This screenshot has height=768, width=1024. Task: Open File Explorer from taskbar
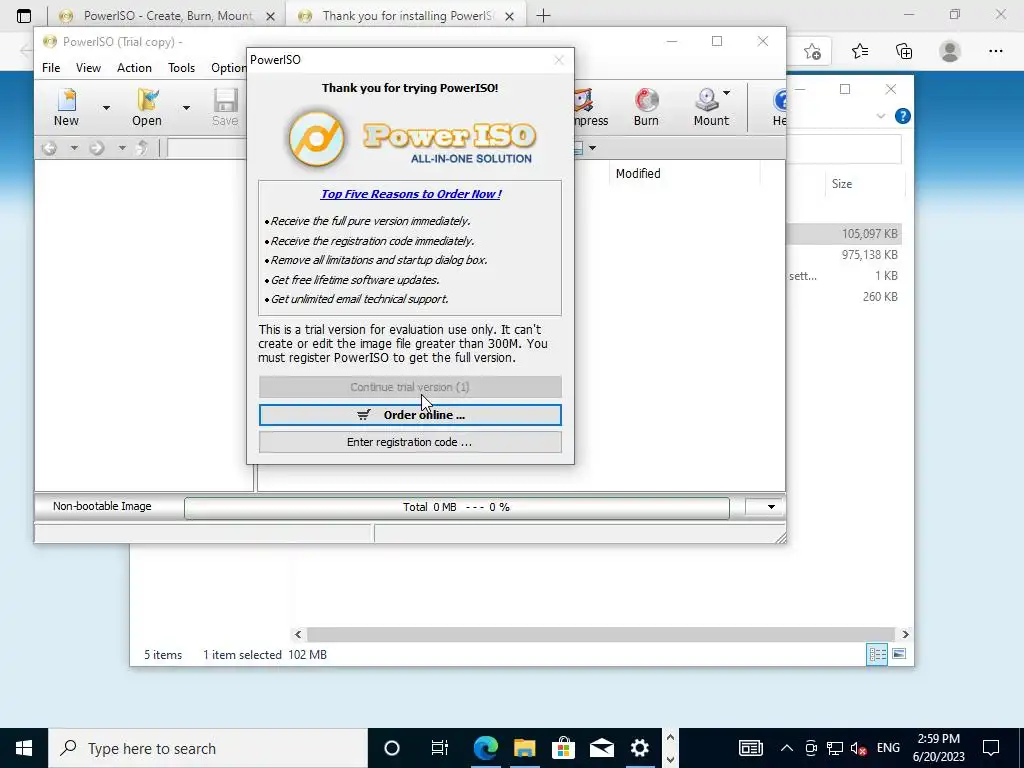524,748
